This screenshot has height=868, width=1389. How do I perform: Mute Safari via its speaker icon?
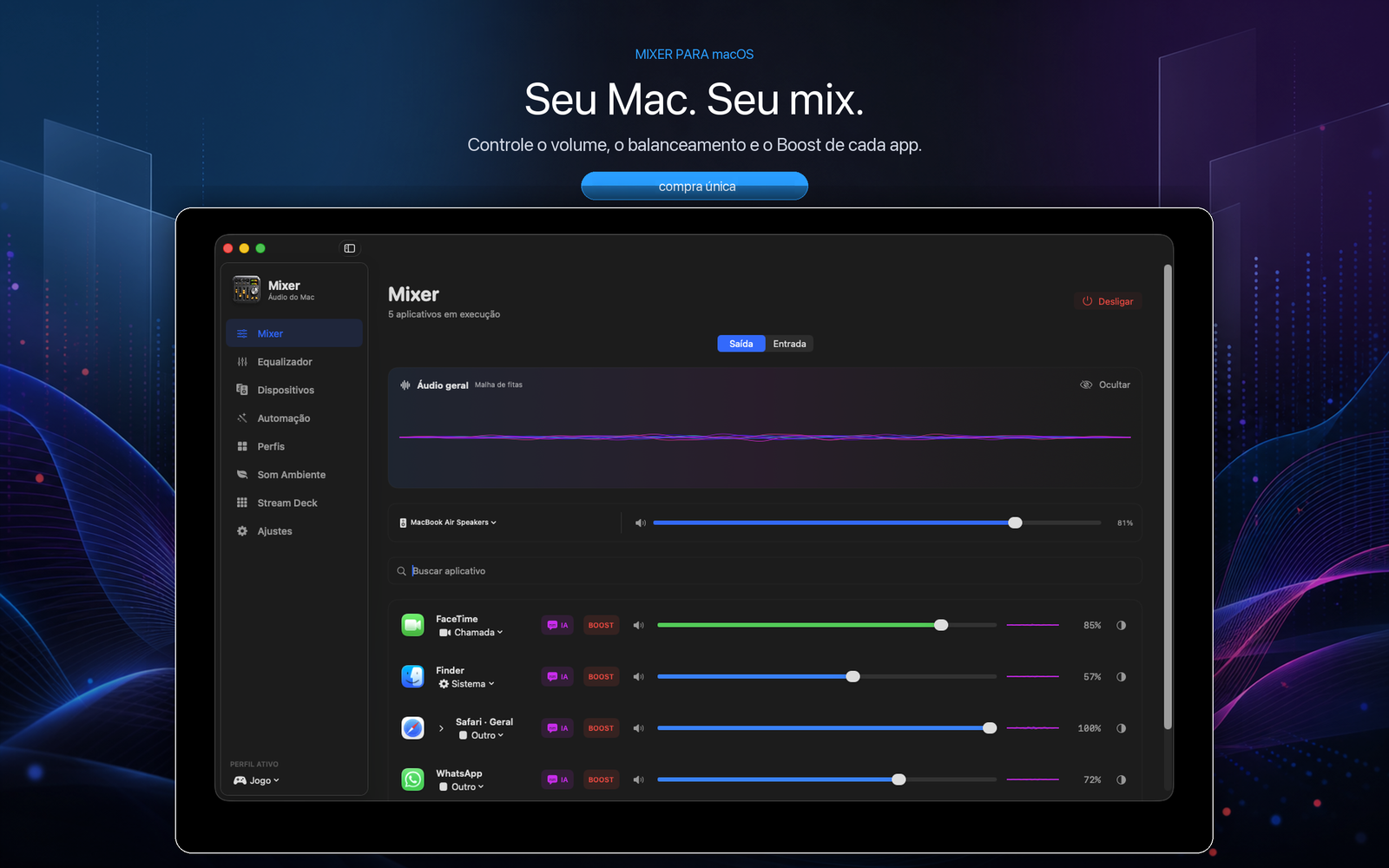pyautogui.click(x=639, y=728)
